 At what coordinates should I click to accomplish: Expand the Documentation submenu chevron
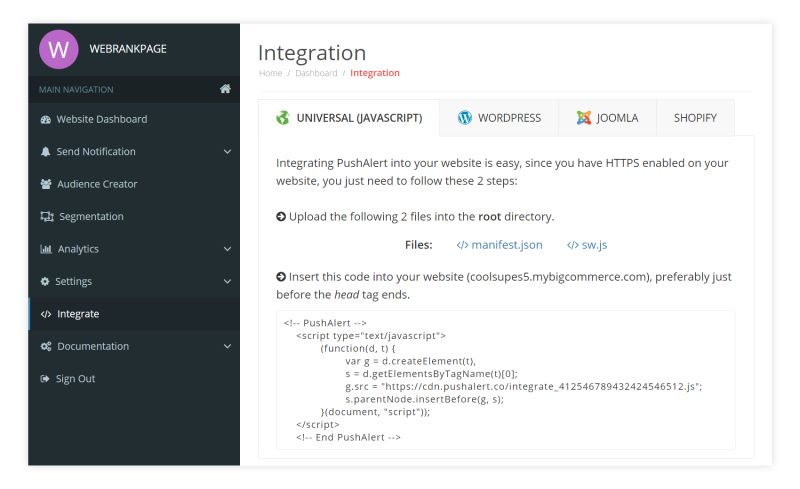[228, 346]
